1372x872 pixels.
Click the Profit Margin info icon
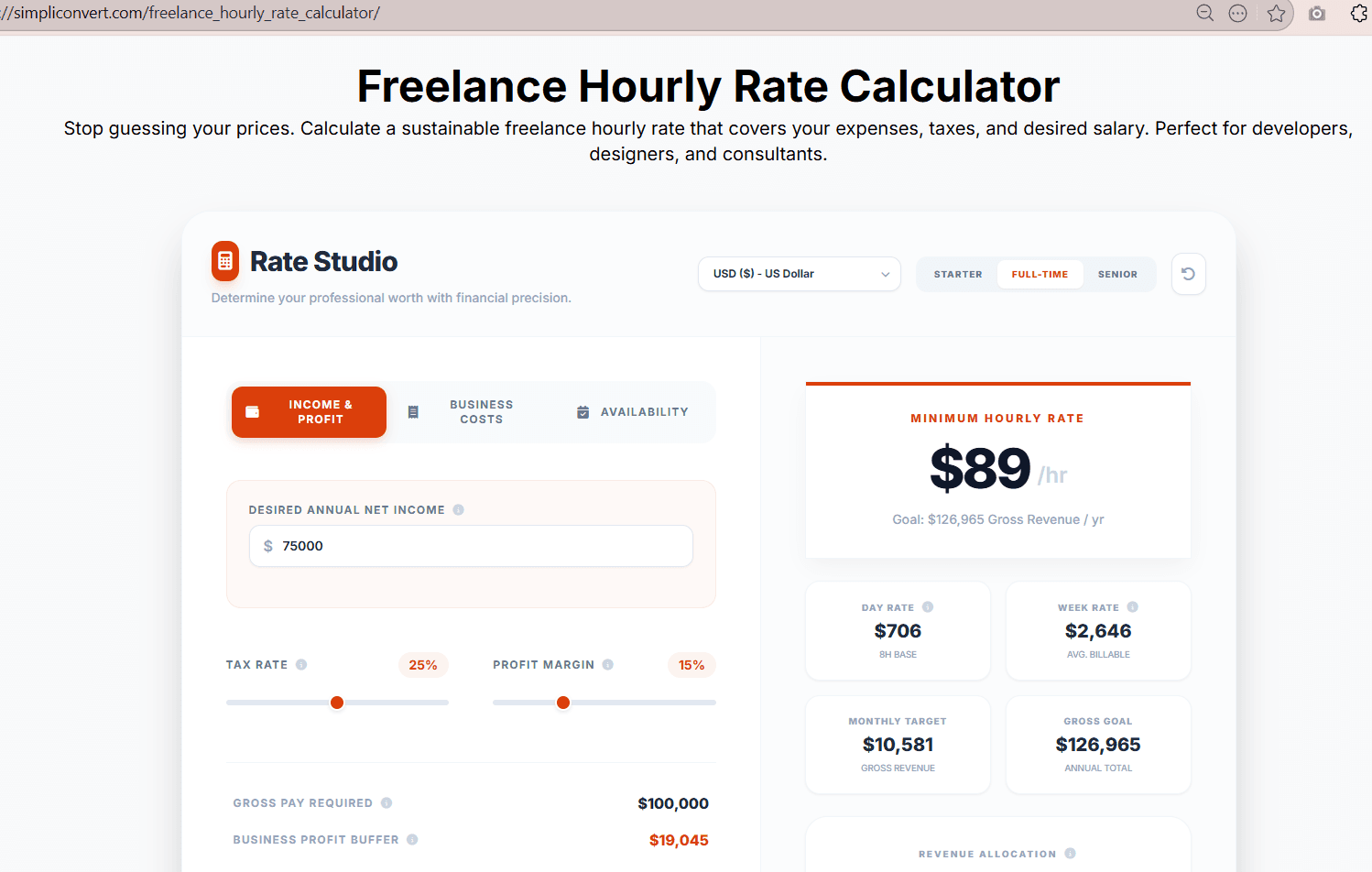608,665
